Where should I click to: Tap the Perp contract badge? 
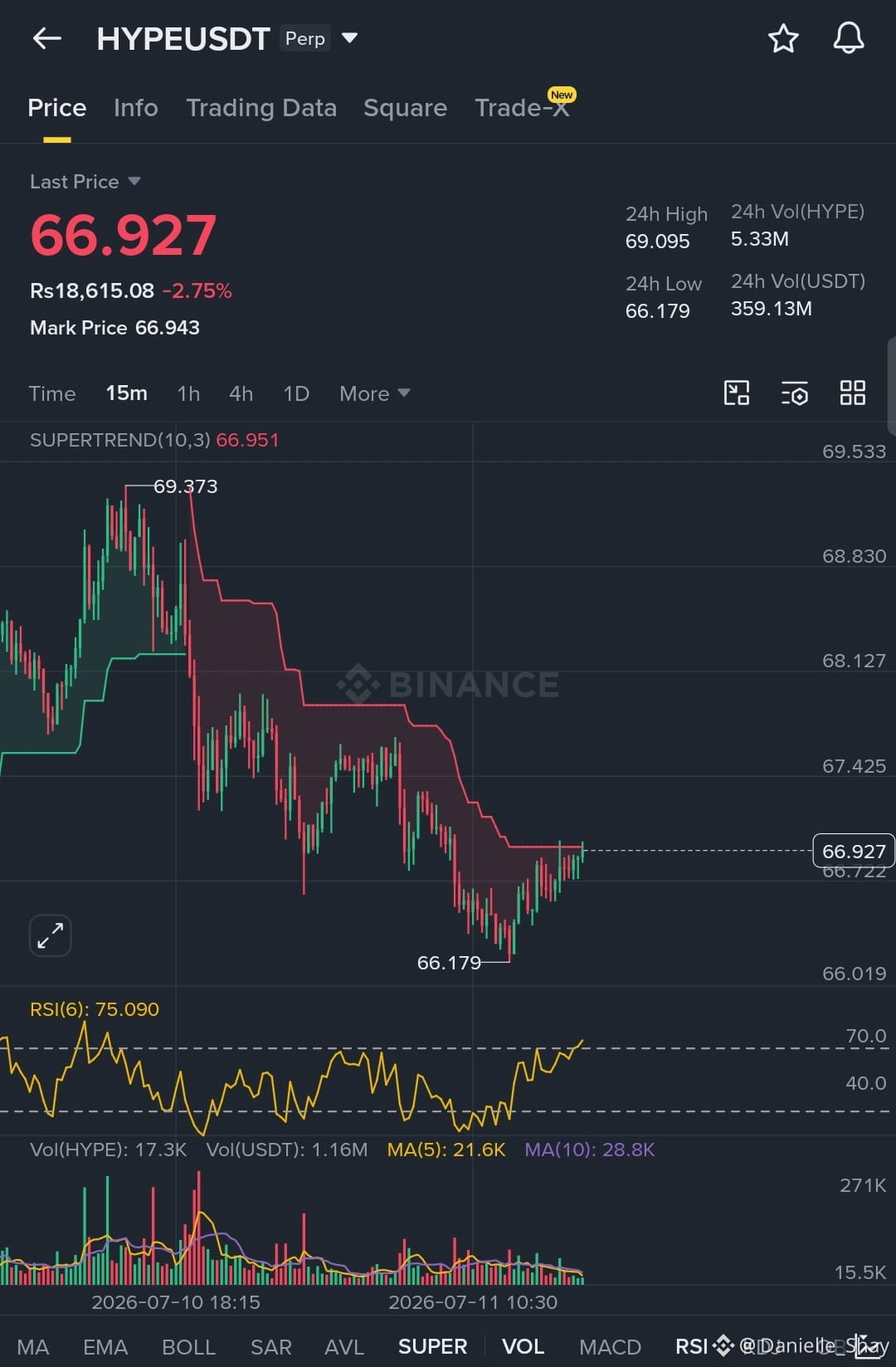305,38
